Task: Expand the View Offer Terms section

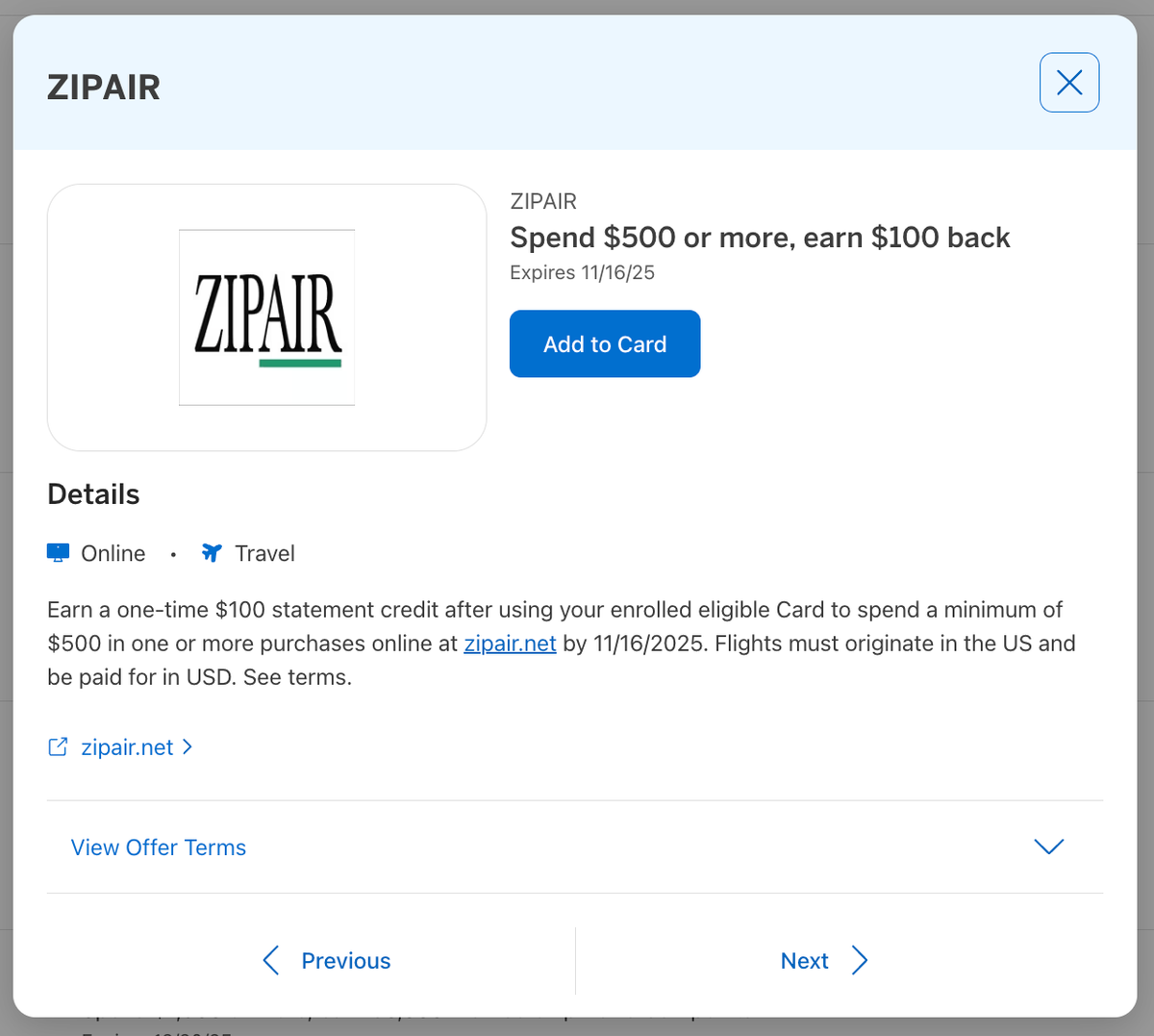Action: click(159, 847)
